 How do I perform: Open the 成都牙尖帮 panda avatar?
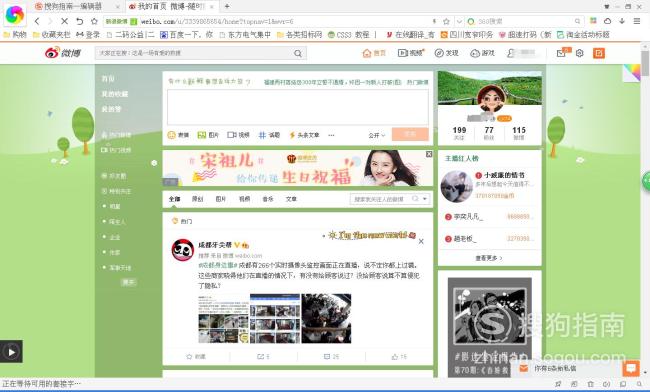[183, 250]
